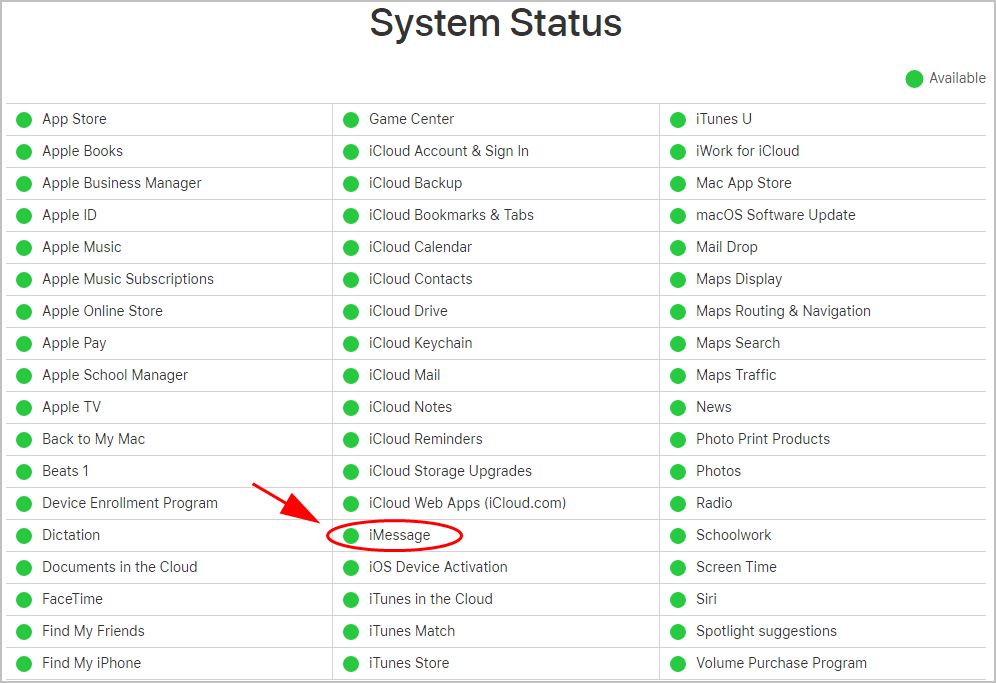Click the green status dot next to Dictation
Screen dimensions: 996x683
[24, 536]
